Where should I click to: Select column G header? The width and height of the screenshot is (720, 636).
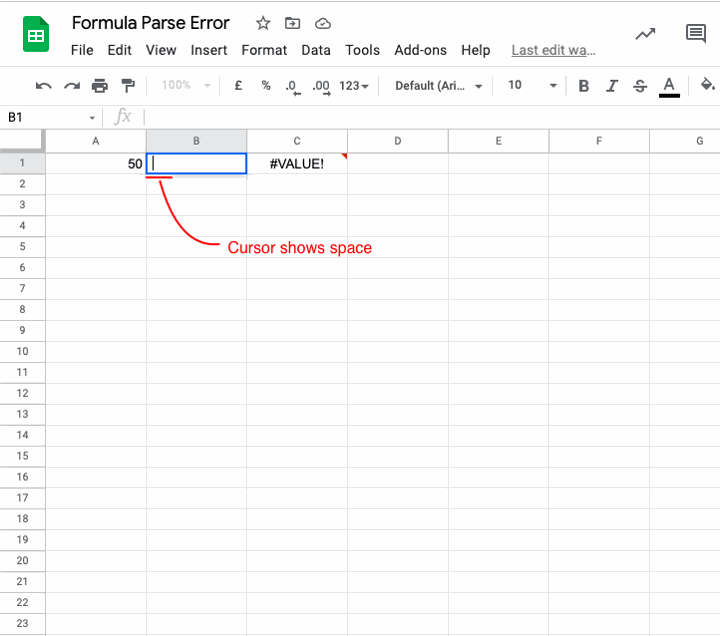click(x=685, y=141)
